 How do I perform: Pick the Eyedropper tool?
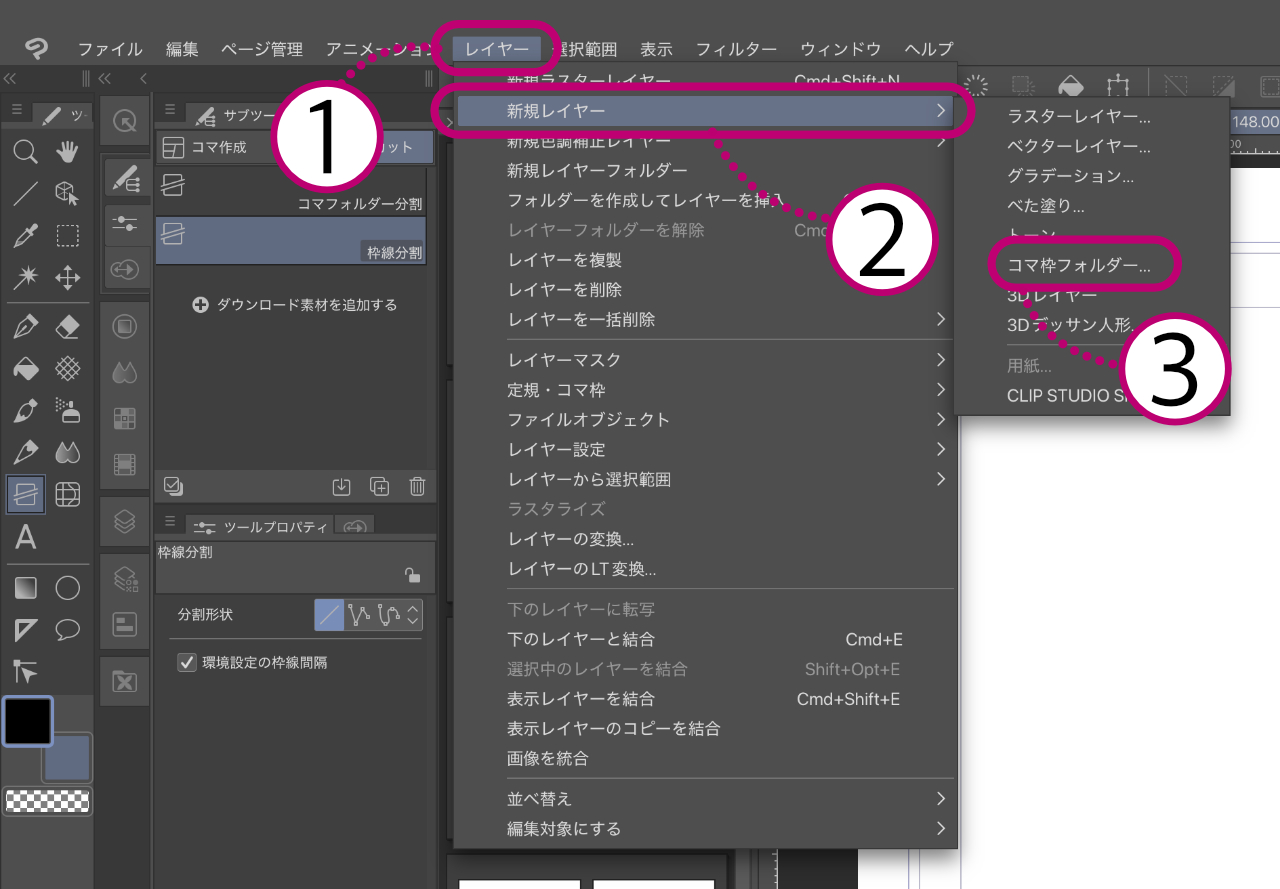click(26, 236)
